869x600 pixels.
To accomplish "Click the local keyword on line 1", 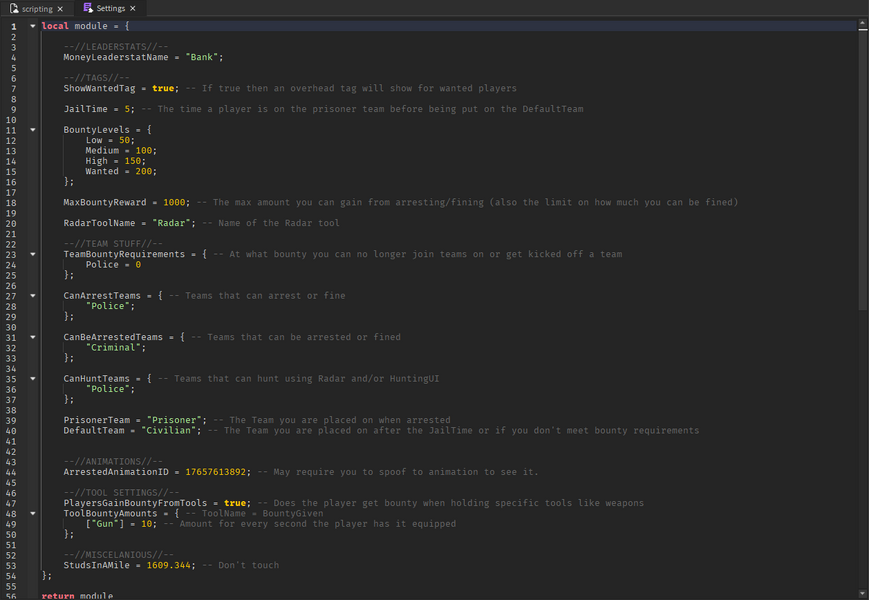I will [x=55, y=26].
